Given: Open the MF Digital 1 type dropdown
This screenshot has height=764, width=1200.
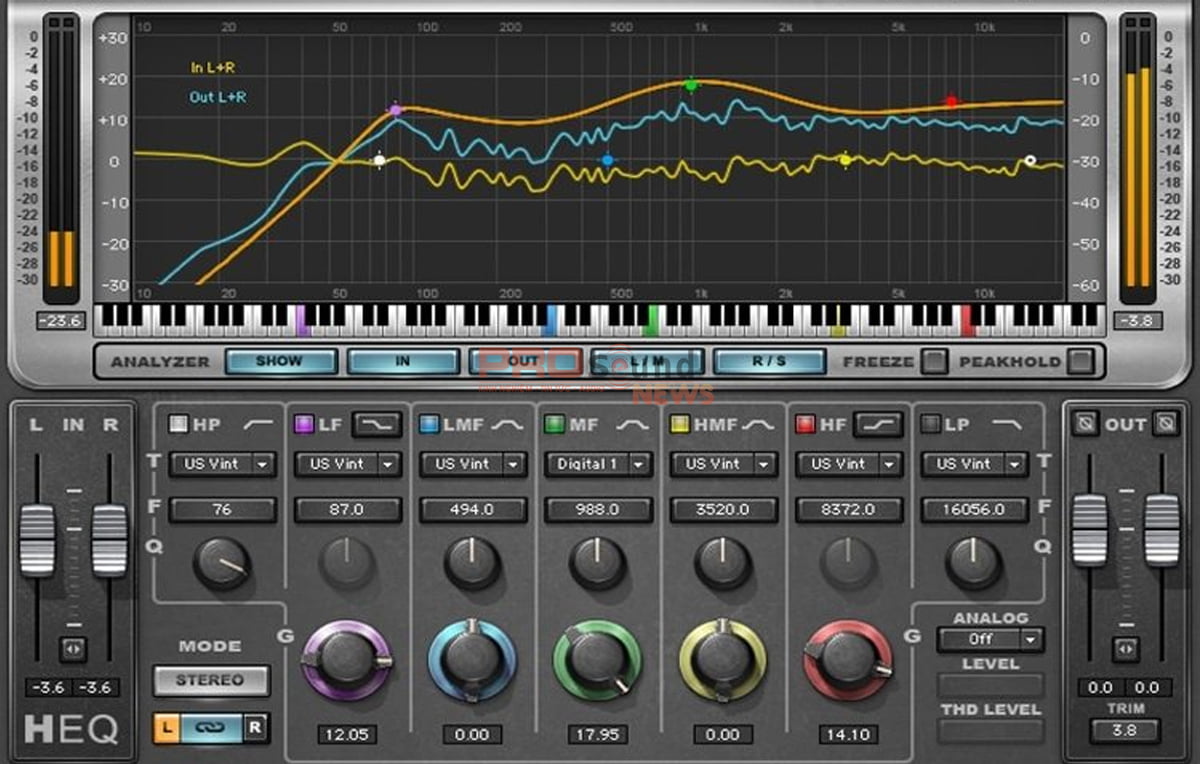Looking at the screenshot, I should tap(598, 464).
